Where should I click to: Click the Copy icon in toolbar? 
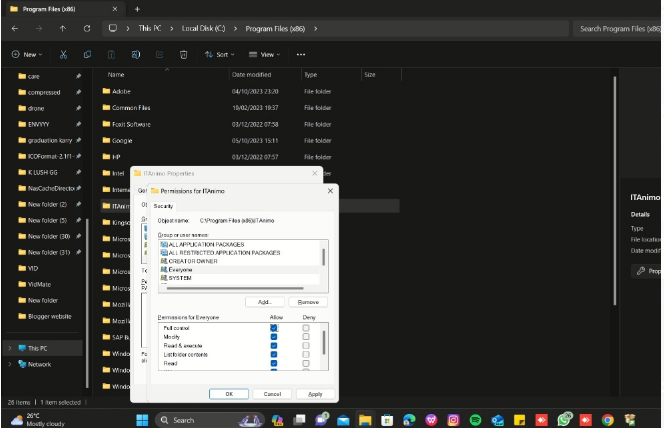[87, 54]
